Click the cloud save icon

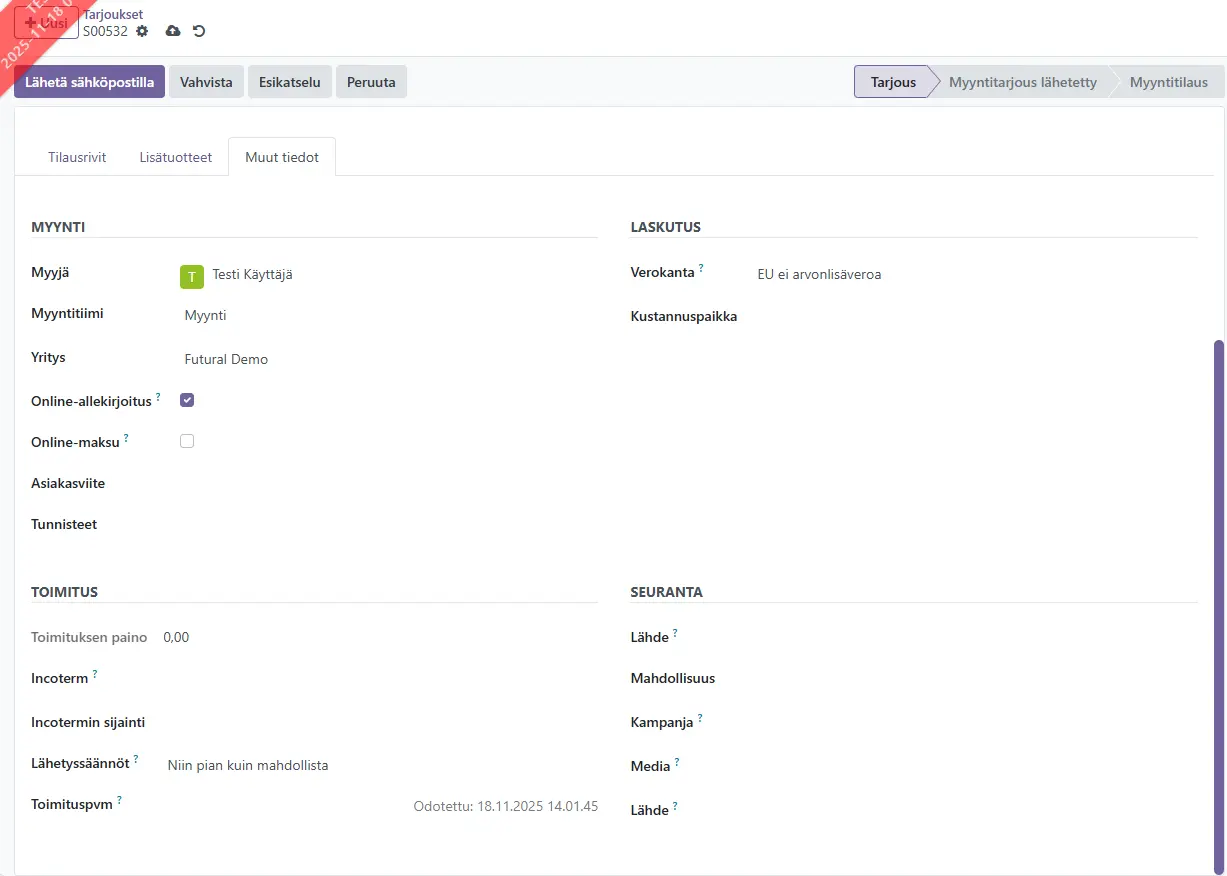[x=173, y=31]
